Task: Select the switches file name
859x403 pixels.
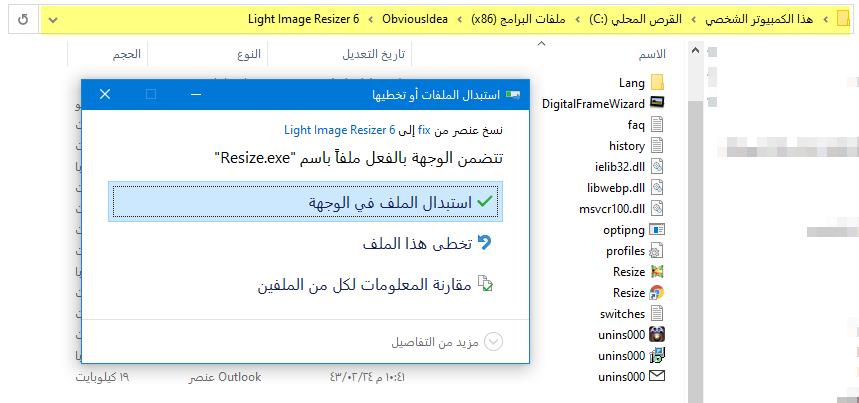Action: [x=622, y=314]
